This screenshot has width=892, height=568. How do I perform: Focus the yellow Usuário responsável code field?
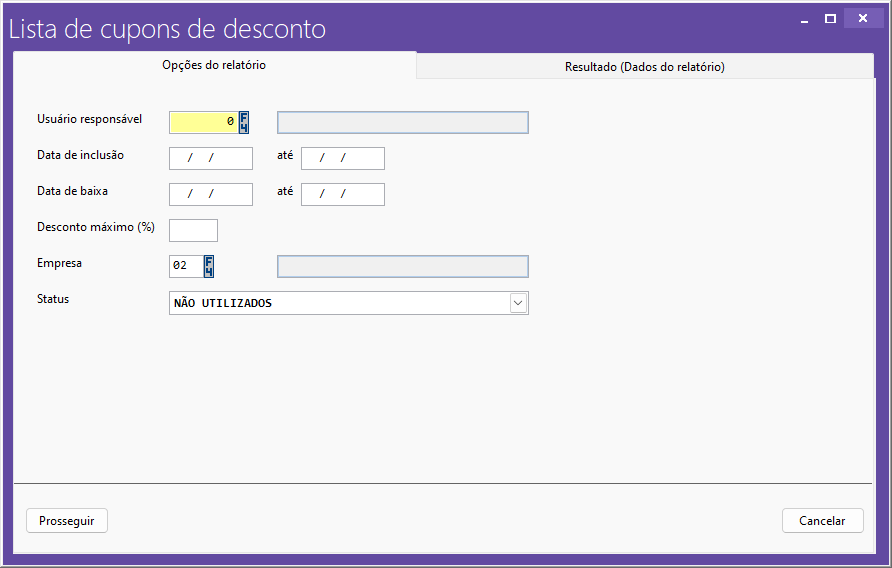click(204, 122)
